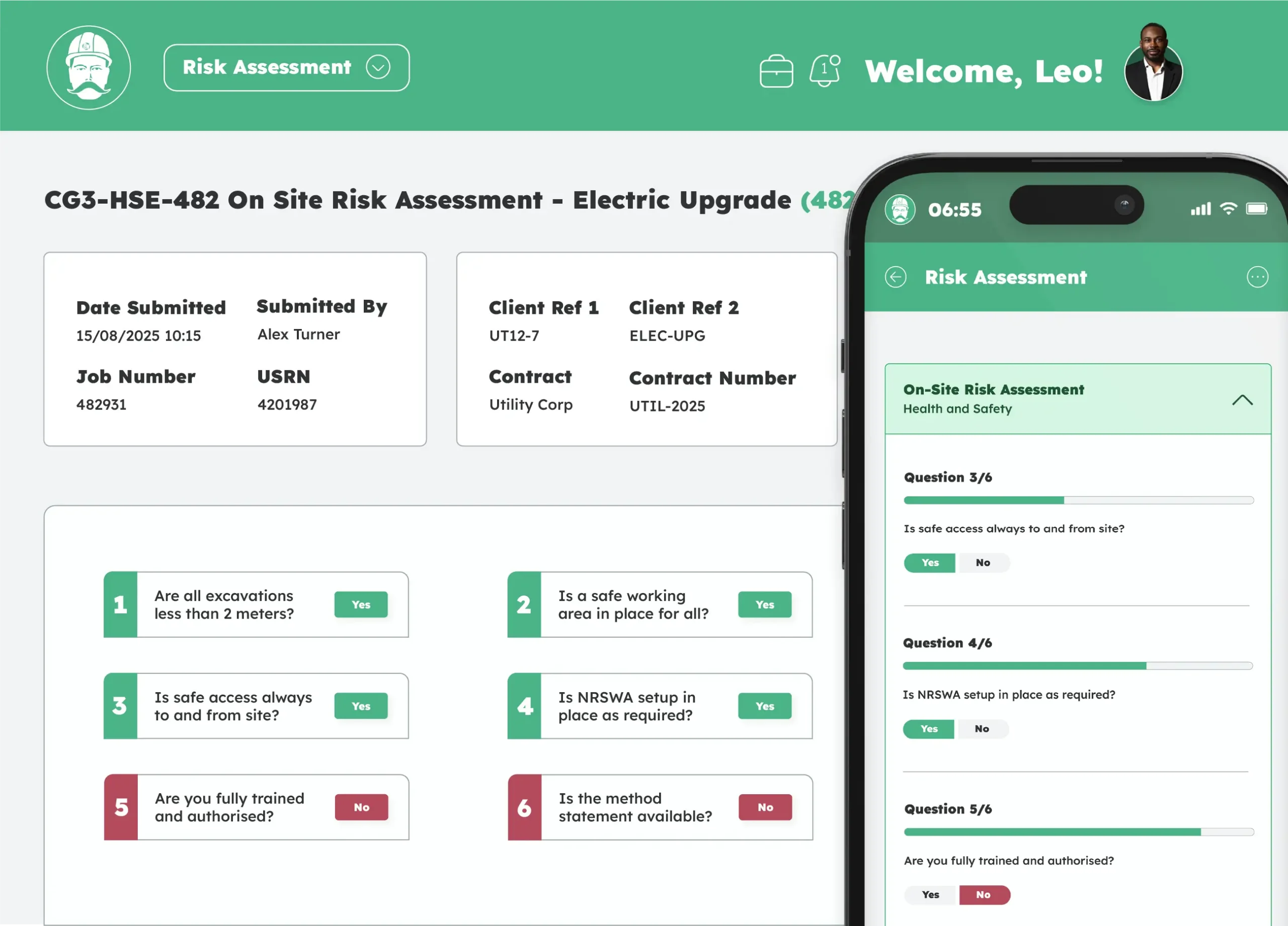The height and width of the screenshot is (926, 1288).
Task: Click the chevron circle in Risk Assessment dropdown
Action: coord(378,67)
